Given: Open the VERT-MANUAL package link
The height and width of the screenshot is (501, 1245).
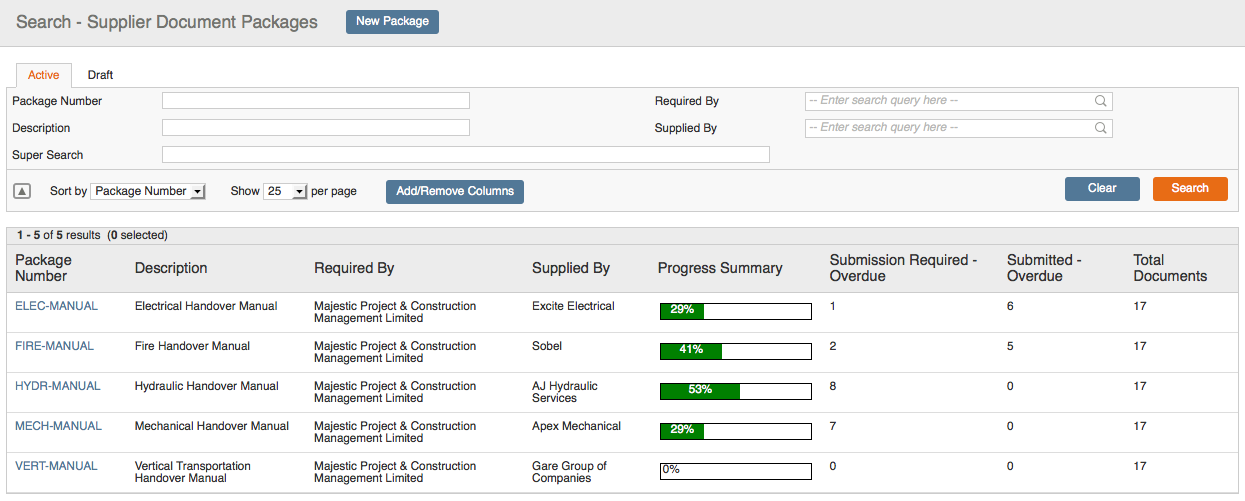Looking at the screenshot, I should [56, 466].
